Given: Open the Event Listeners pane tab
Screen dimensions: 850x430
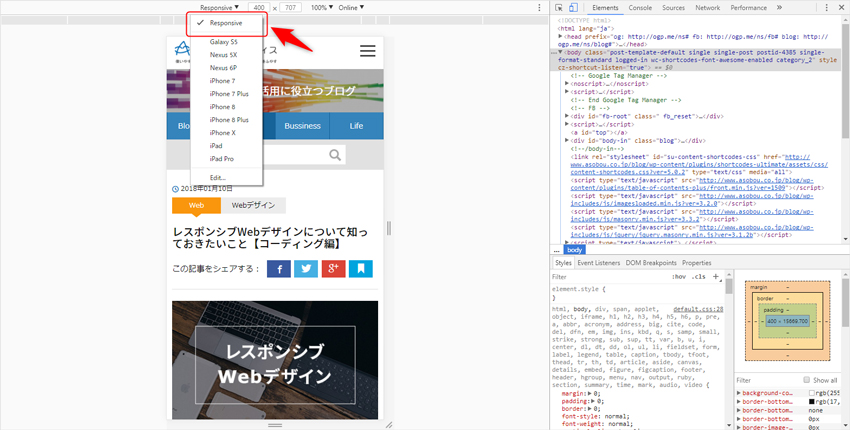Looking at the screenshot, I should pos(598,262).
